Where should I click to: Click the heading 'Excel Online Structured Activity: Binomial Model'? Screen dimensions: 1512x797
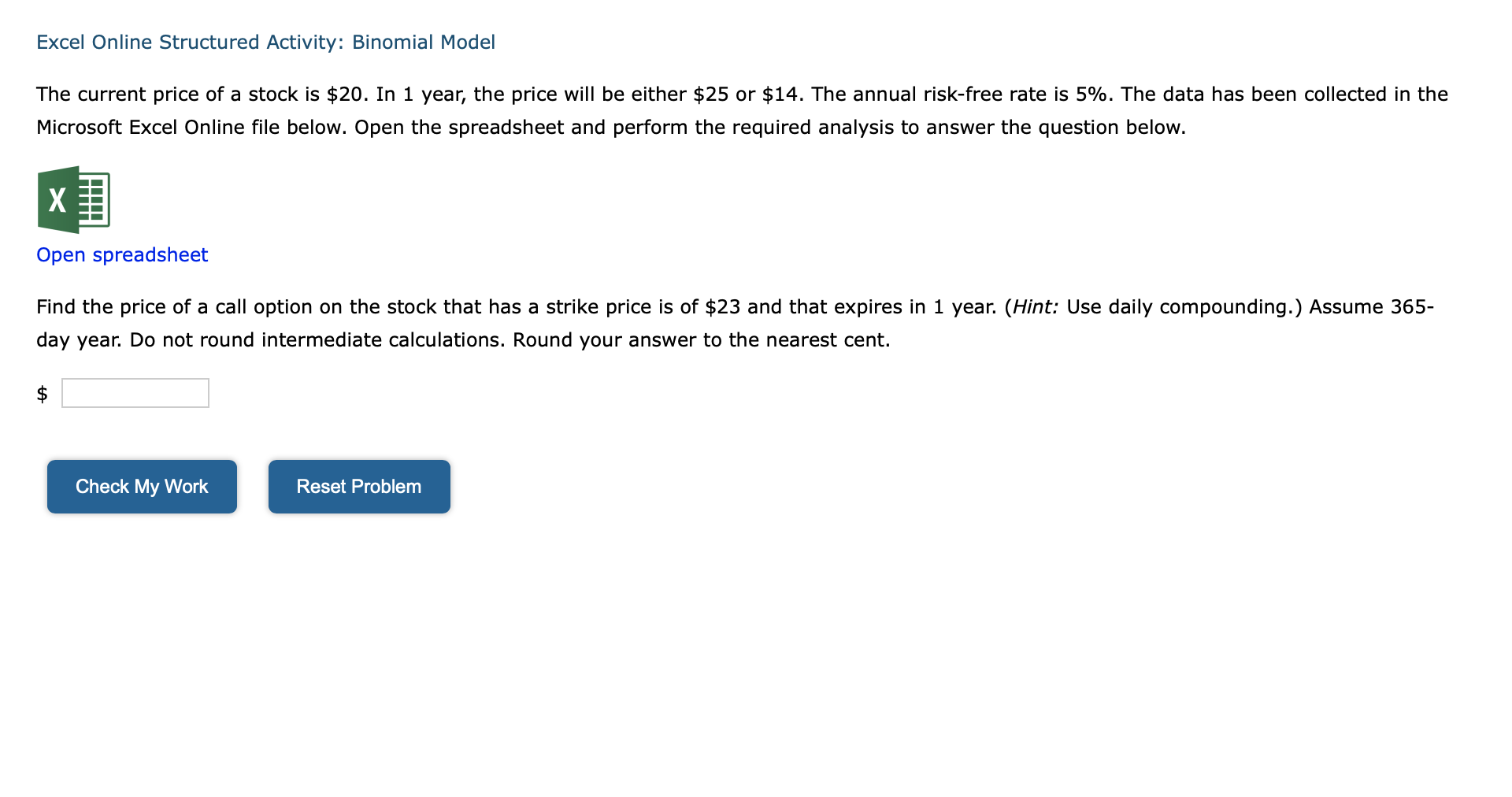click(x=265, y=42)
